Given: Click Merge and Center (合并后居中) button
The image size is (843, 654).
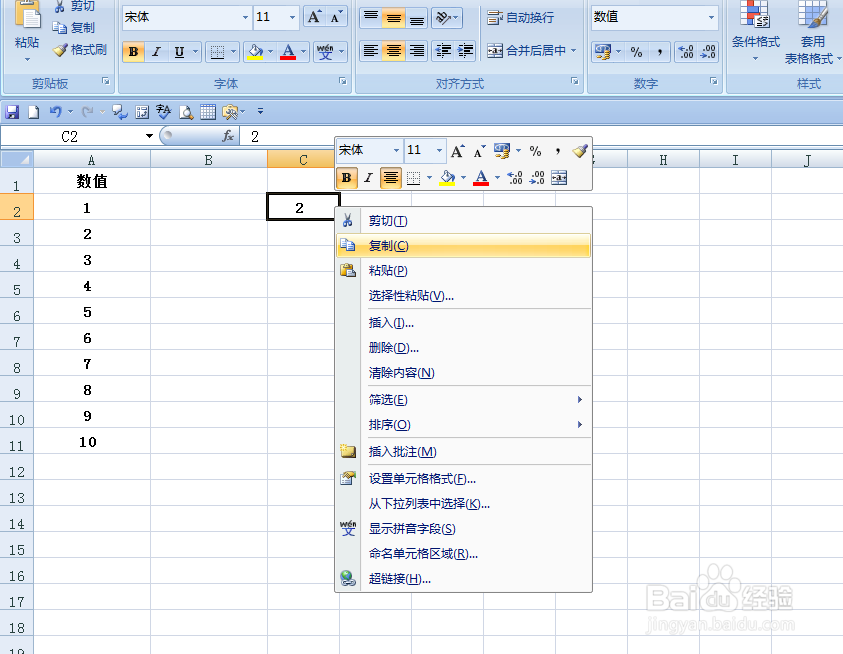Looking at the screenshot, I should (x=526, y=51).
